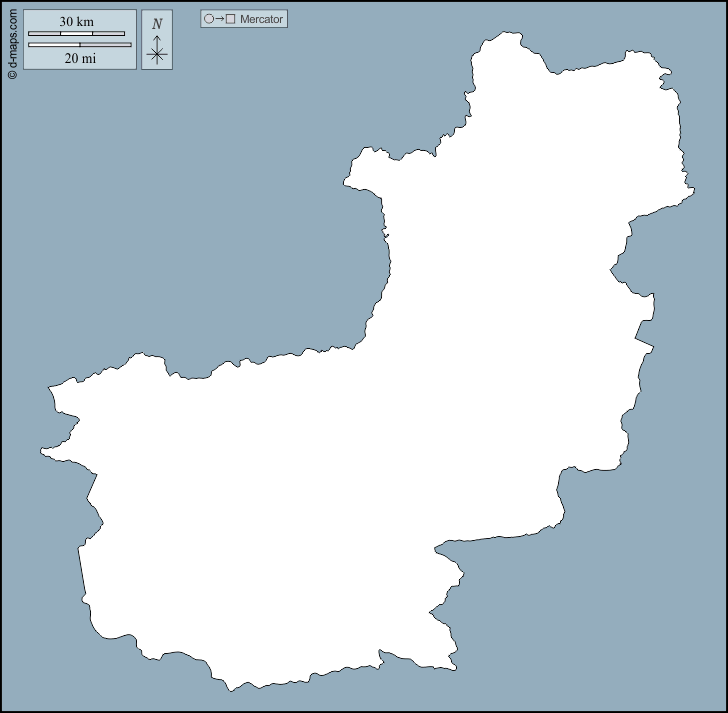
Task: Click the arrow between circle and square
Action: tap(219, 19)
